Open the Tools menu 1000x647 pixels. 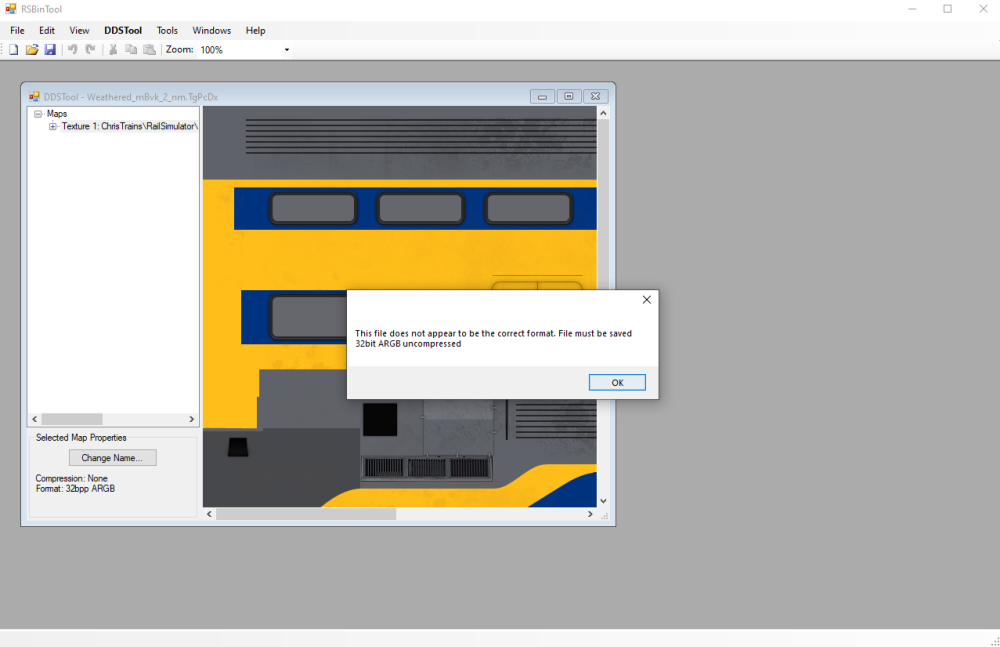(167, 31)
